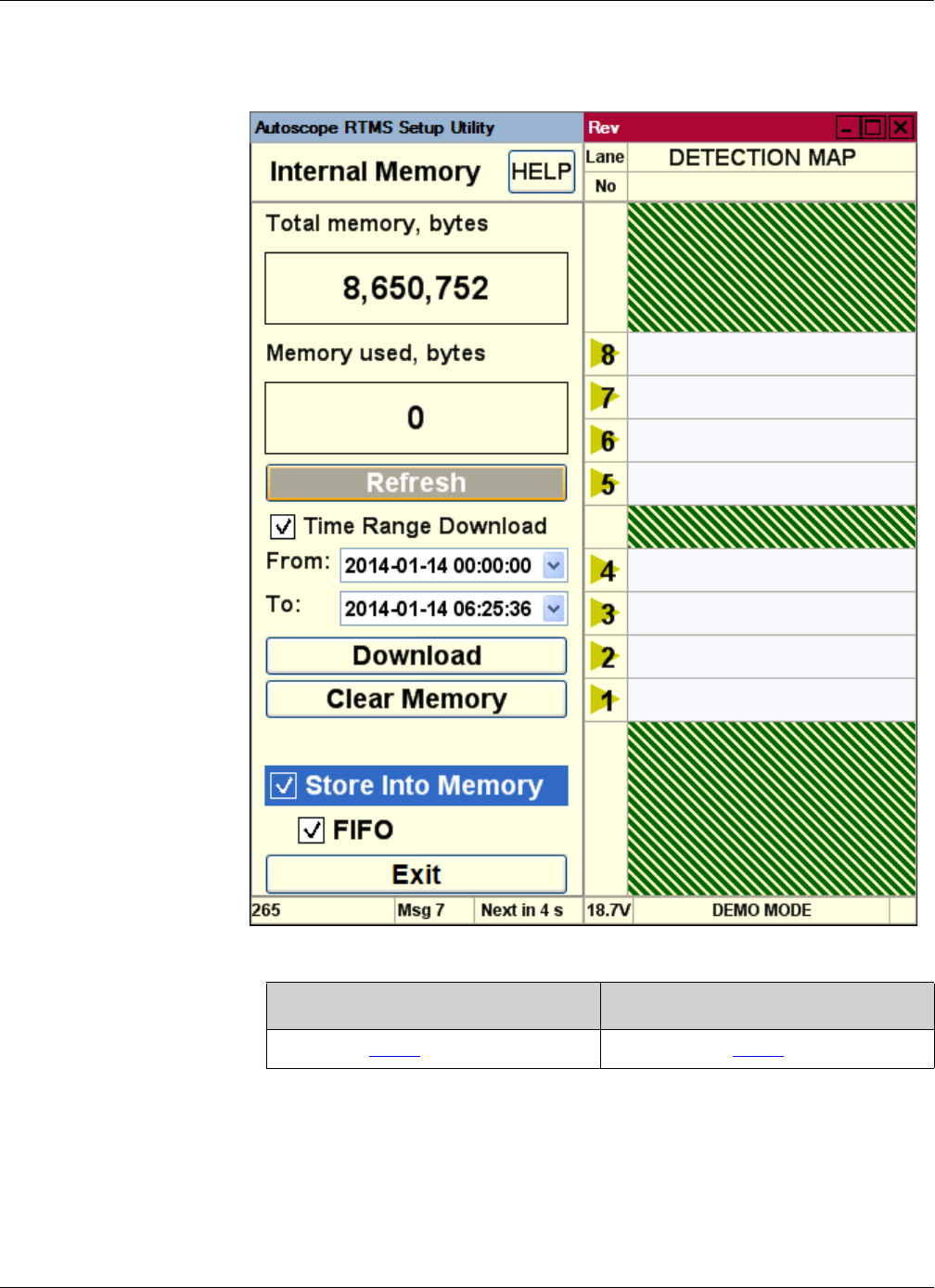The height and width of the screenshot is (1288, 935).
Task: Minimize the Autoscope RTMS window
Action: (847, 127)
